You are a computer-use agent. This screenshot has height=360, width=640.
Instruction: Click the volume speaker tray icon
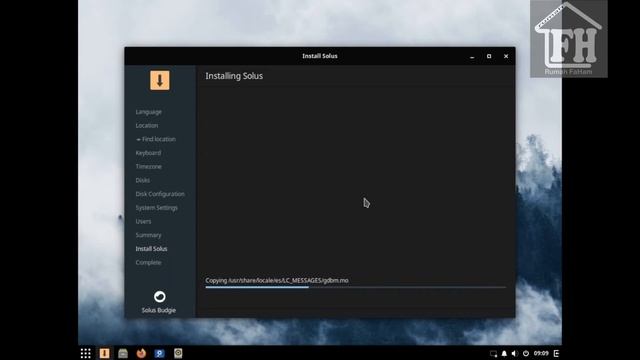point(515,353)
